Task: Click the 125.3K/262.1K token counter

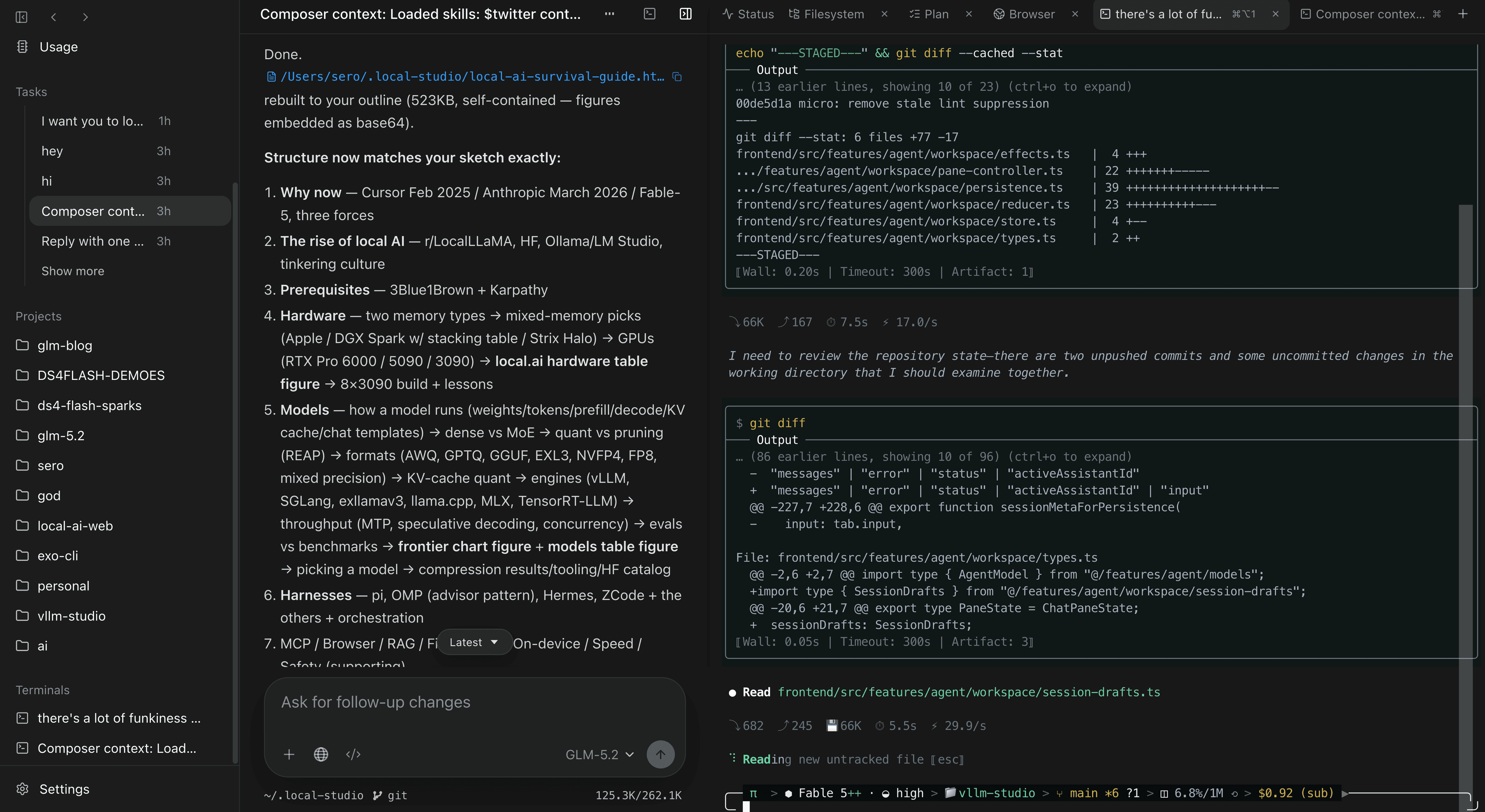Action: pos(638,795)
